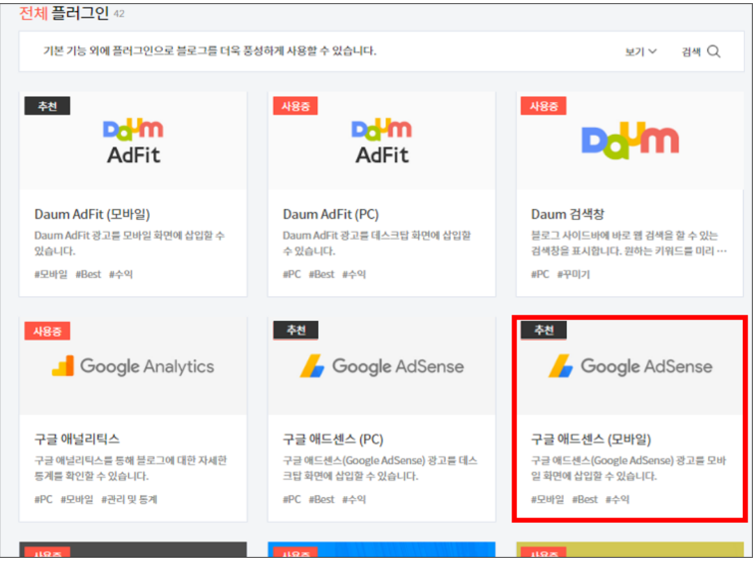Image resolution: width=756 pixels, height=562 pixels.
Task: Open Daum AdFit (PC) logo thumbnail
Action: point(382,141)
